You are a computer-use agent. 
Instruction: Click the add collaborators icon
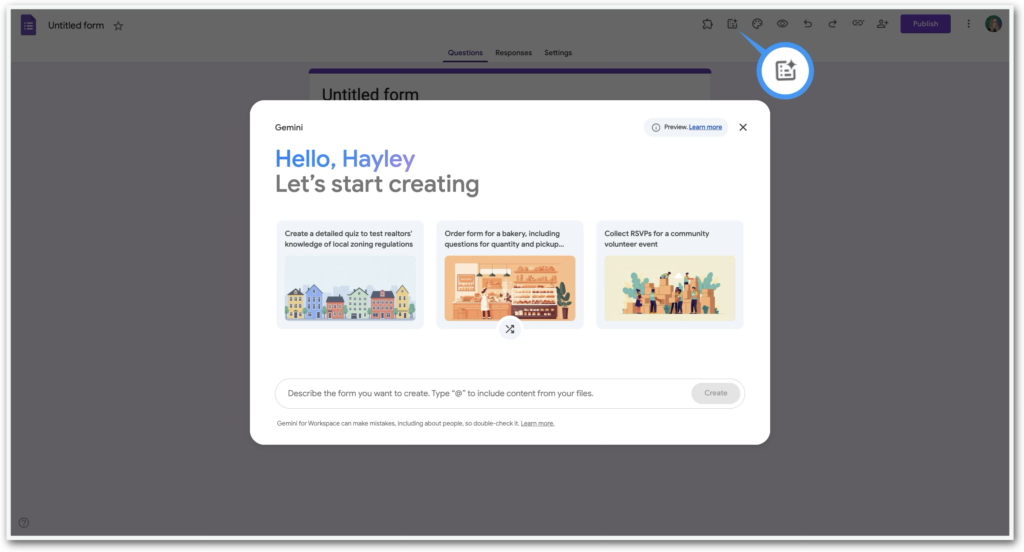coord(882,24)
